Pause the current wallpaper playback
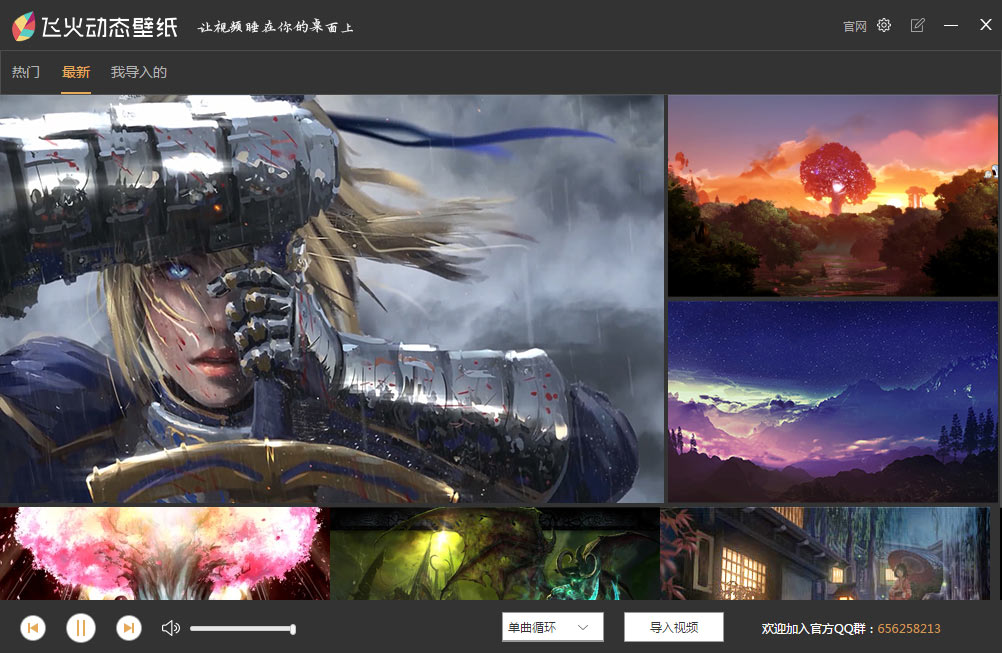This screenshot has height=653, width=1002. [81, 628]
